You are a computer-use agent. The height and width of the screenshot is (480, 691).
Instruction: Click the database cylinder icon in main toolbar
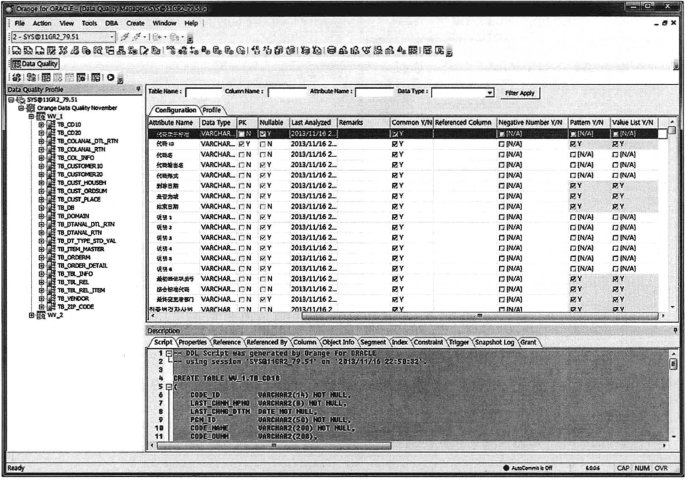(x=331, y=51)
